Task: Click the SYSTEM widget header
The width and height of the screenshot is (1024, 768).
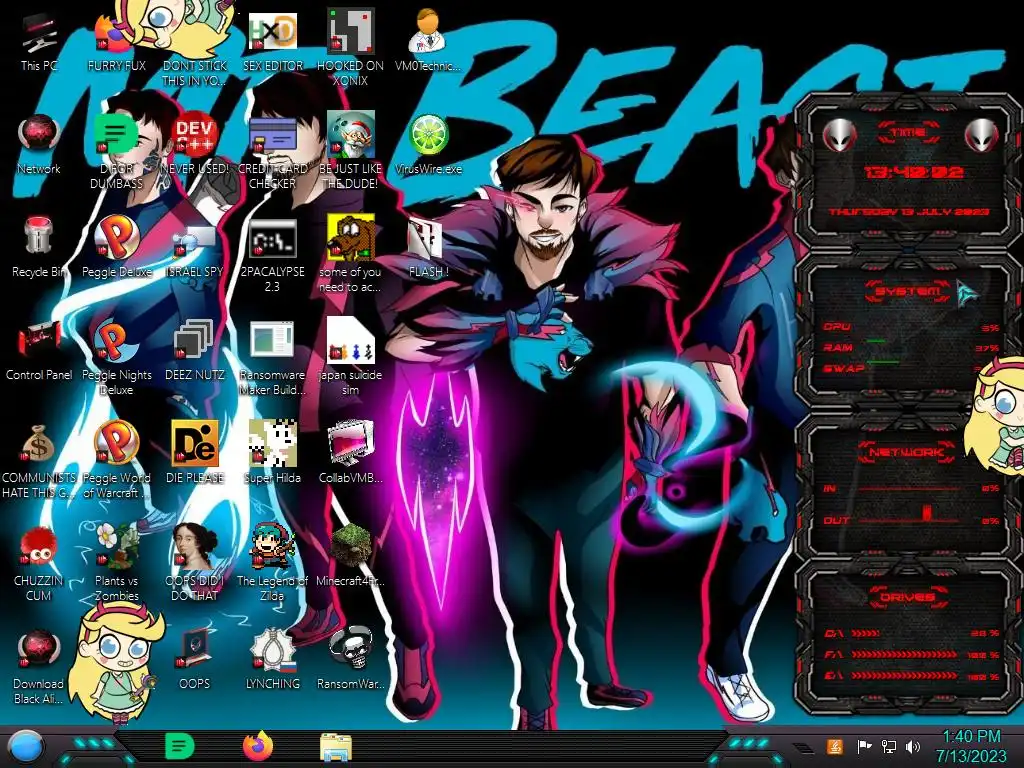Action: point(908,291)
